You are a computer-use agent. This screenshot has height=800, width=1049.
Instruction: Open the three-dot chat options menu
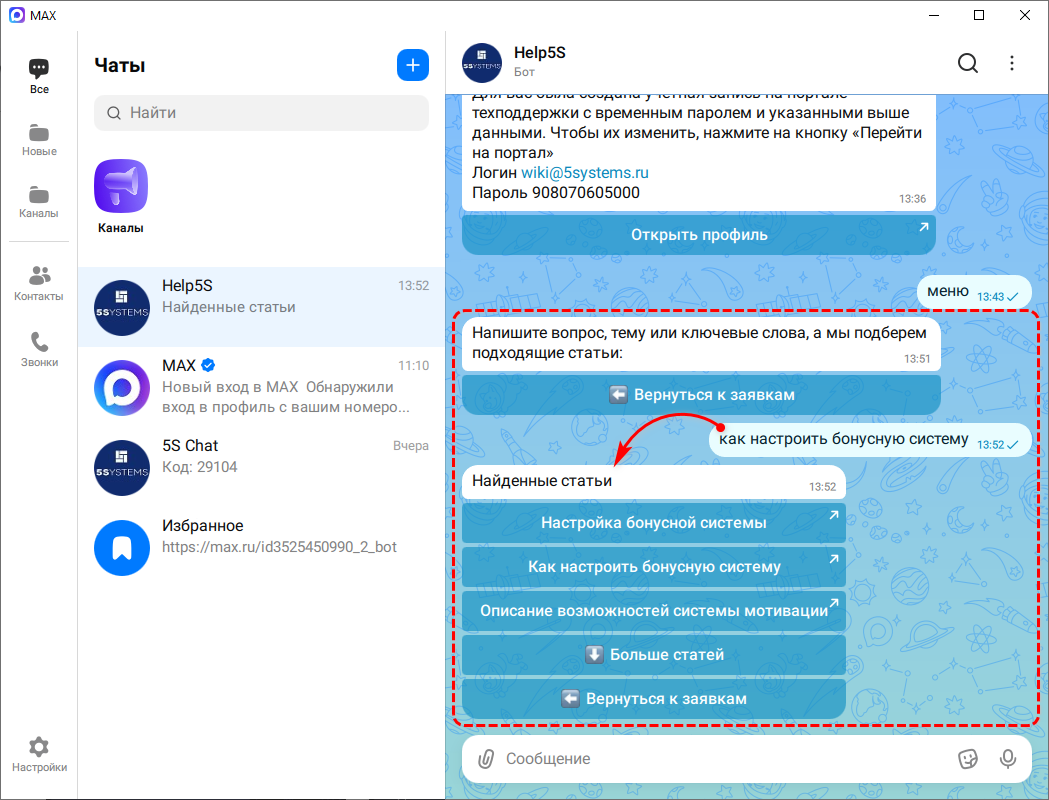pos(1012,63)
